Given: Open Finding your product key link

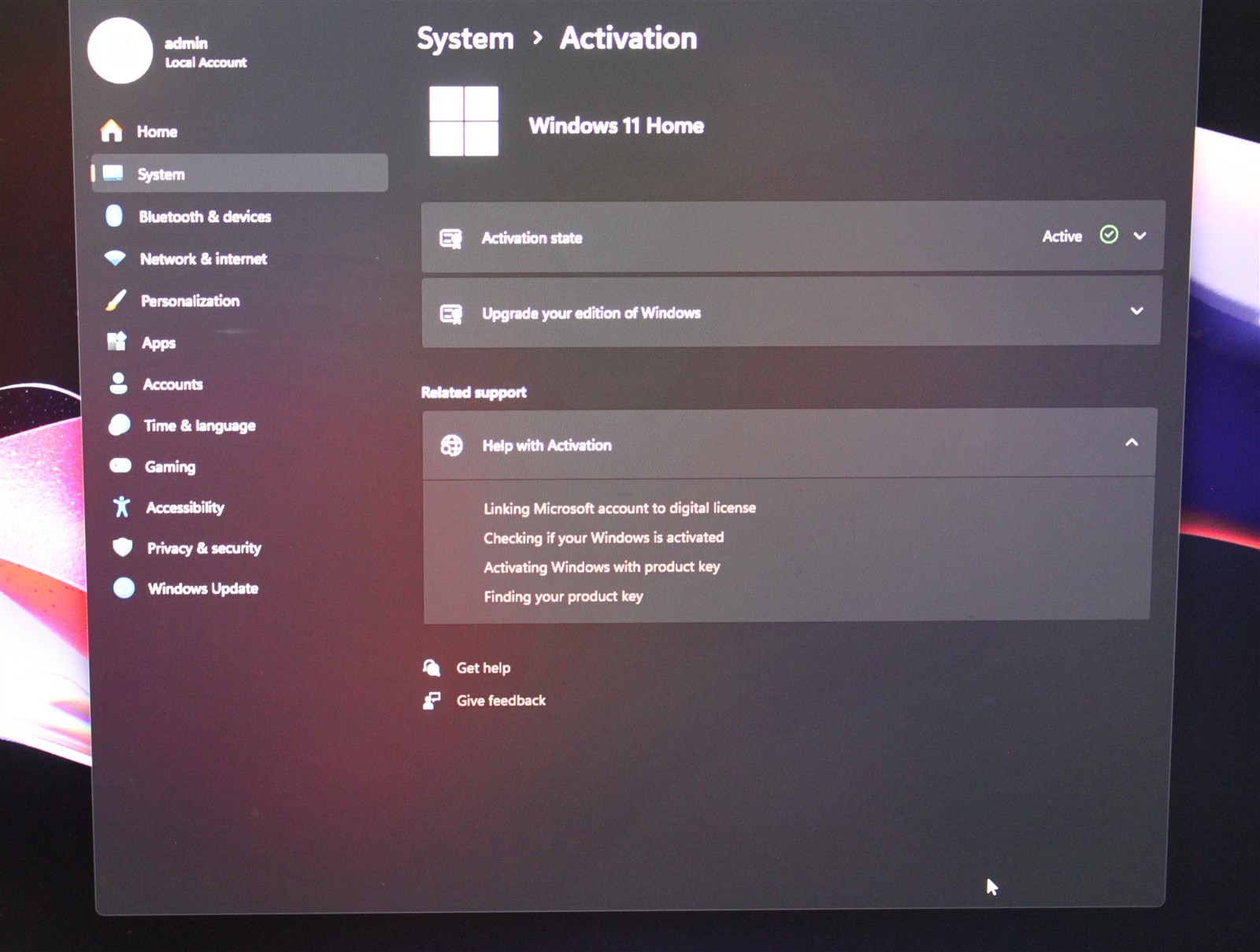Looking at the screenshot, I should point(563,596).
